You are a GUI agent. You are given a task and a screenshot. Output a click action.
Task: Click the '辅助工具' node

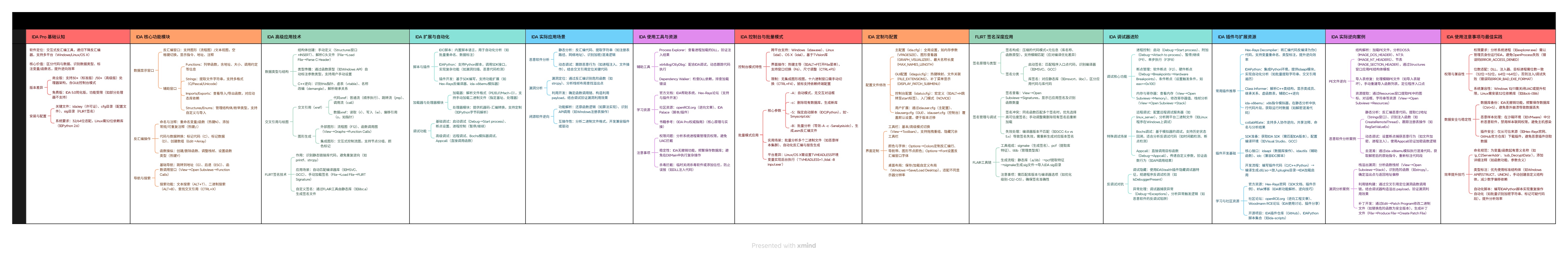click(643, 66)
